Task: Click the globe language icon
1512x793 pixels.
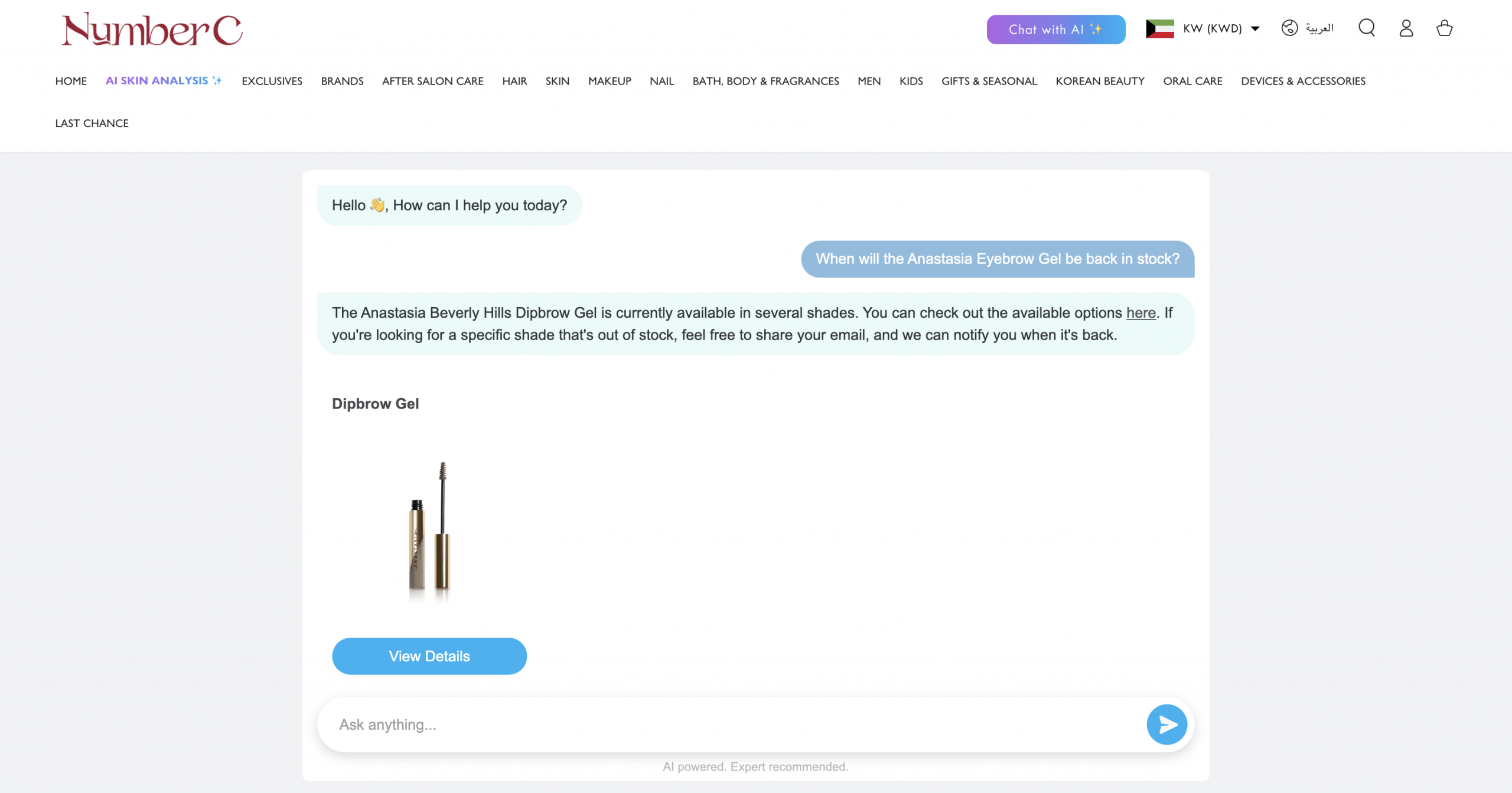Action: point(1289,28)
